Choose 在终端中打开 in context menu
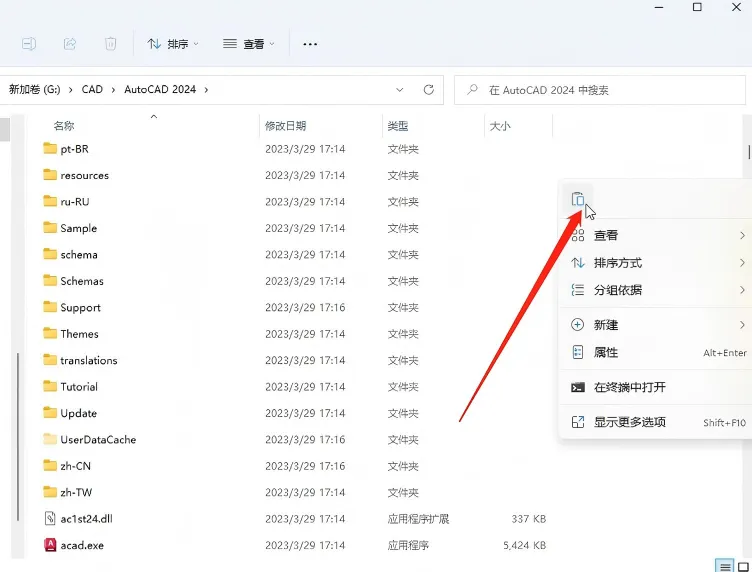The width and height of the screenshot is (752, 572). (657, 387)
